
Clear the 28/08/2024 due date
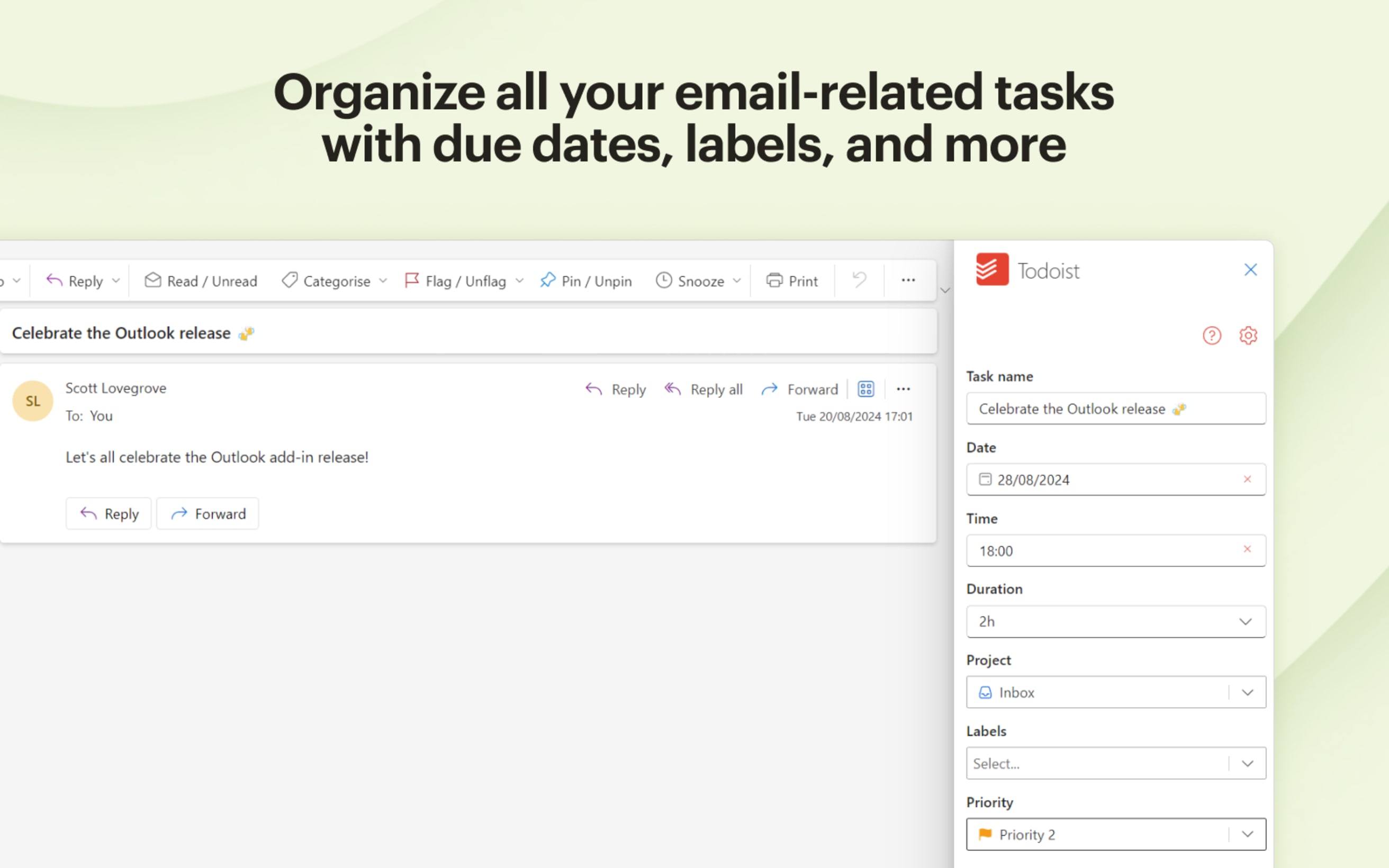point(1247,480)
